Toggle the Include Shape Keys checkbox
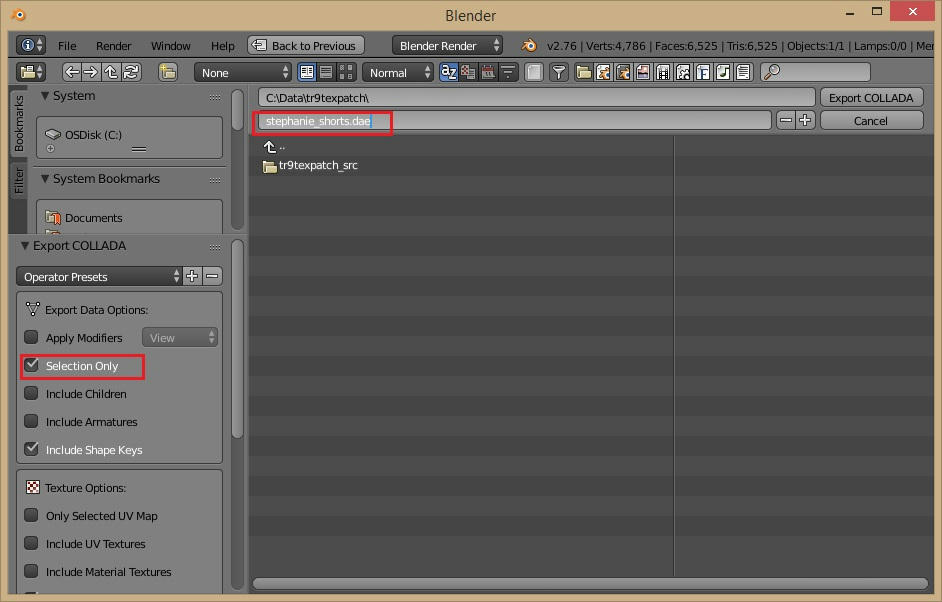Image resolution: width=942 pixels, height=602 pixels. pyautogui.click(x=31, y=449)
